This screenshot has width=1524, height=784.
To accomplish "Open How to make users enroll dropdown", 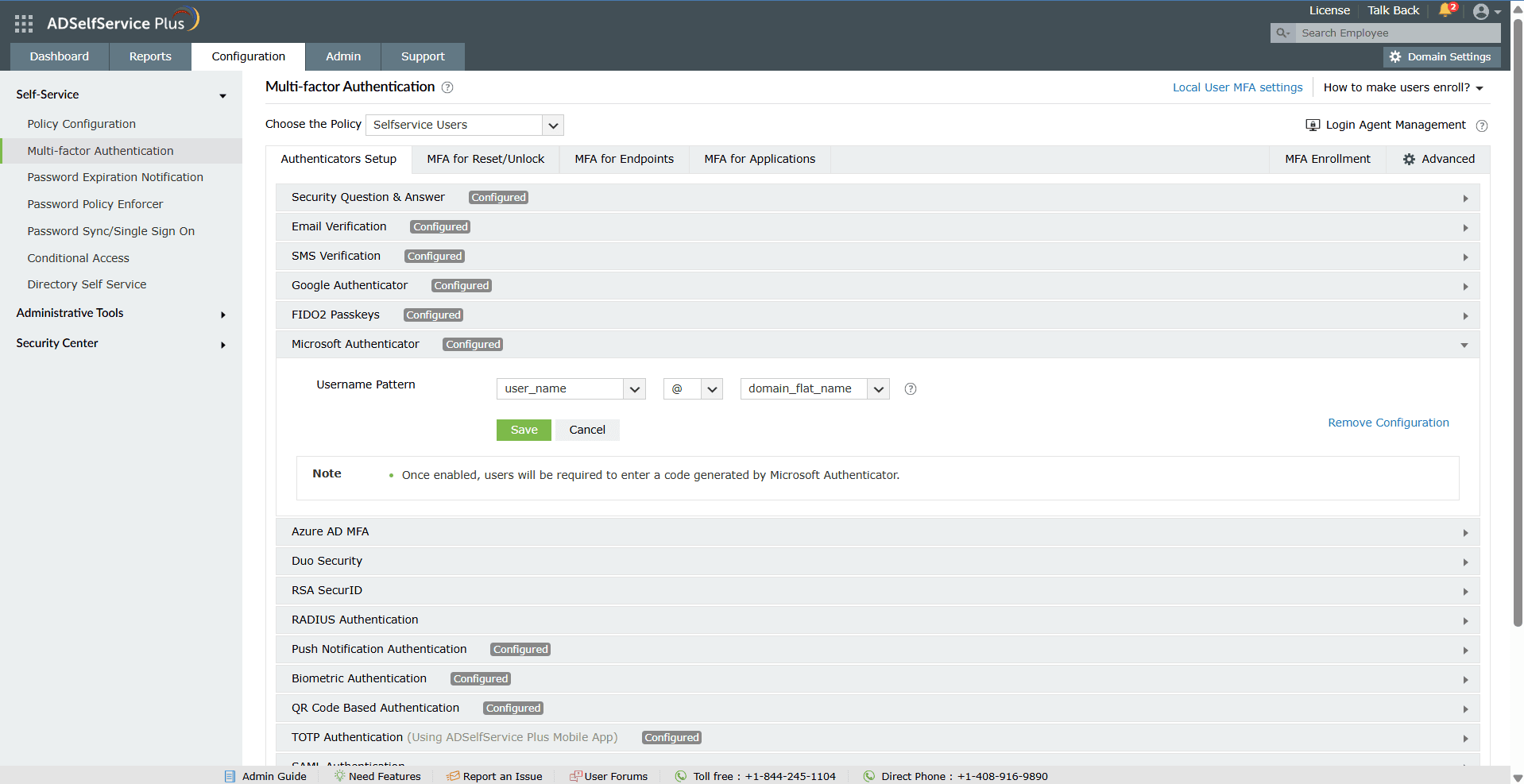I will point(1403,87).
